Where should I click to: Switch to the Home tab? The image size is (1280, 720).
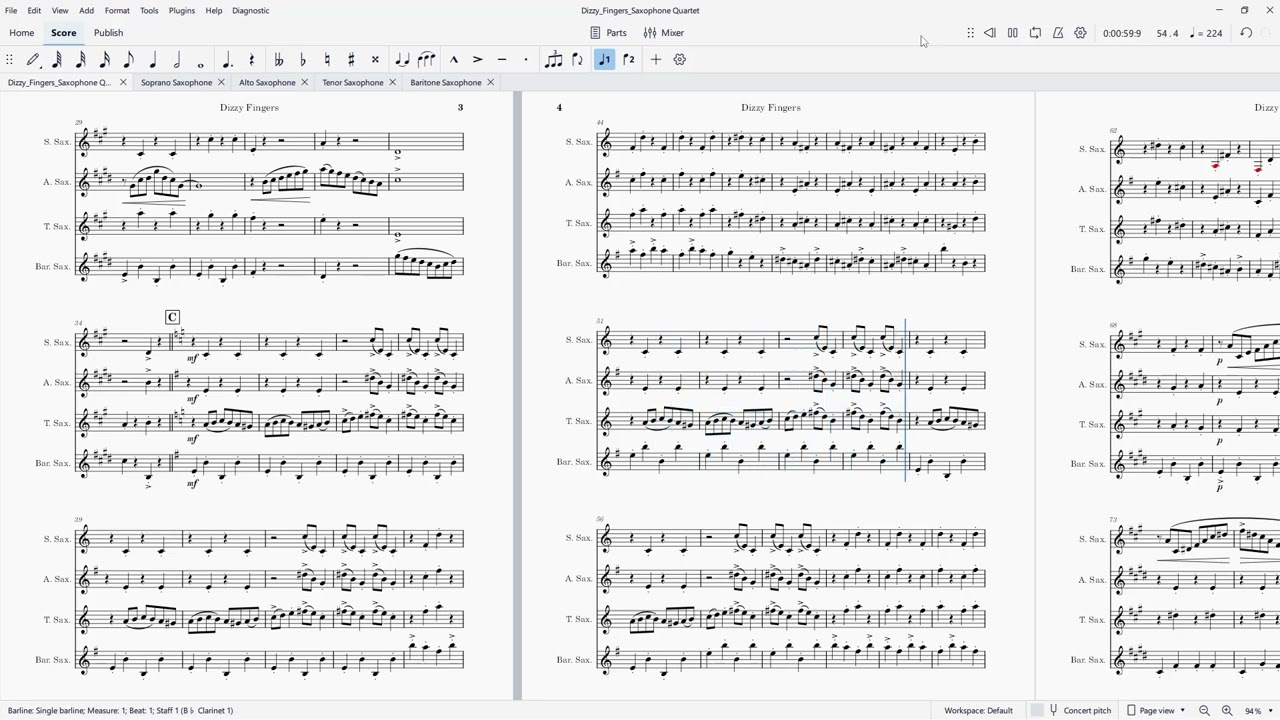(21, 33)
